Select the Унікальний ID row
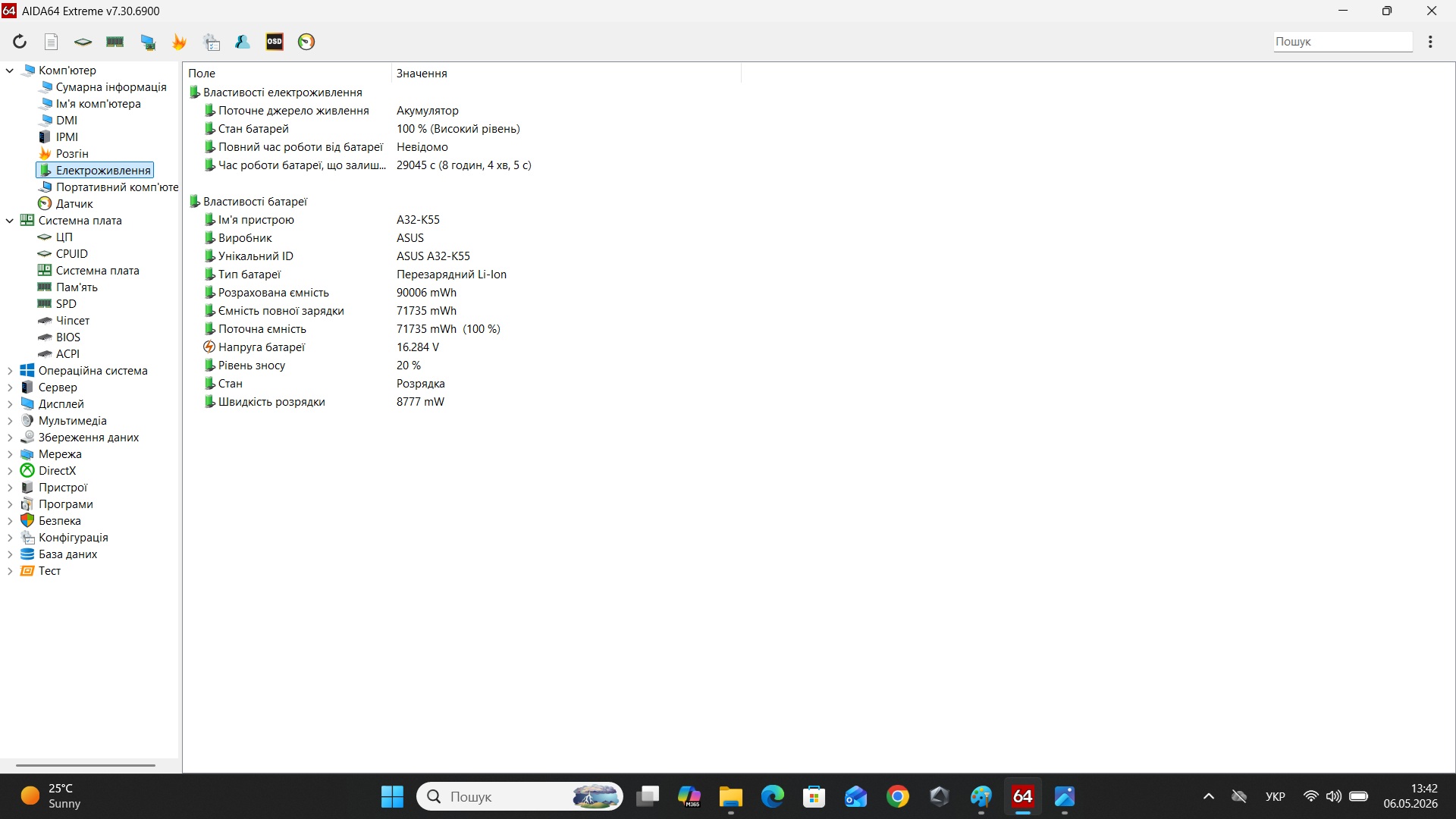The image size is (1456, 819). point(463,256)
